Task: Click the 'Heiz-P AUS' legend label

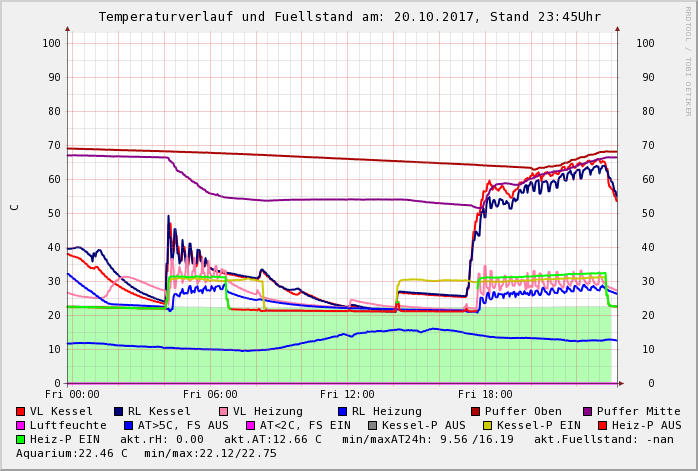Action: coord(647,425)
